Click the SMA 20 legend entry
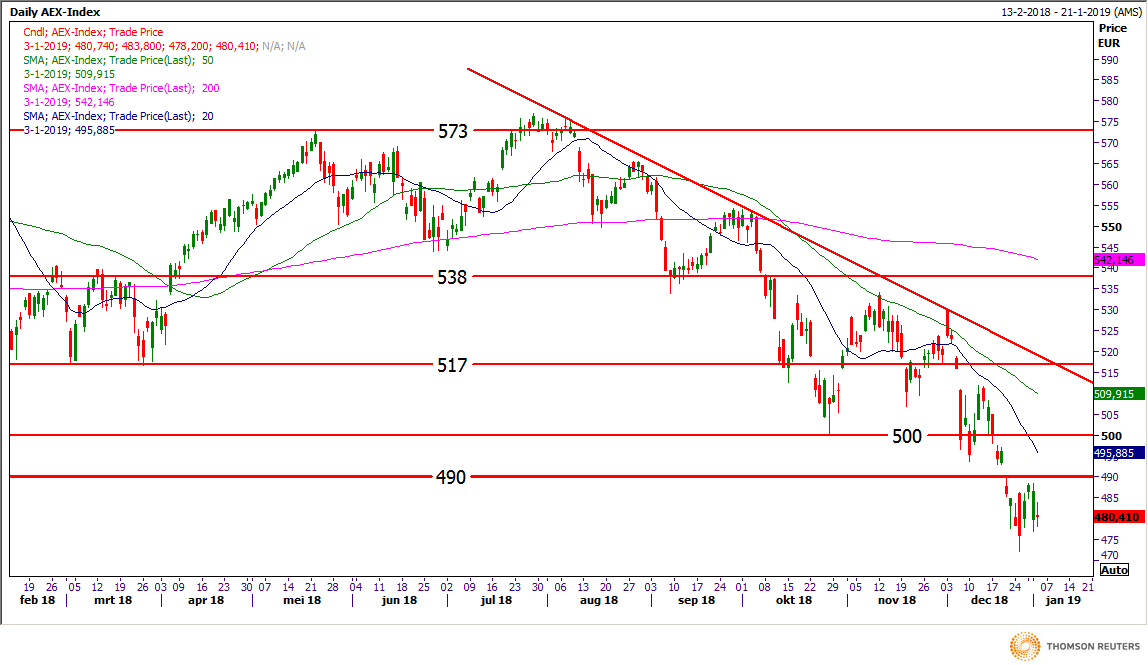Screen dimensions: 1148x665 pos(117,116)
